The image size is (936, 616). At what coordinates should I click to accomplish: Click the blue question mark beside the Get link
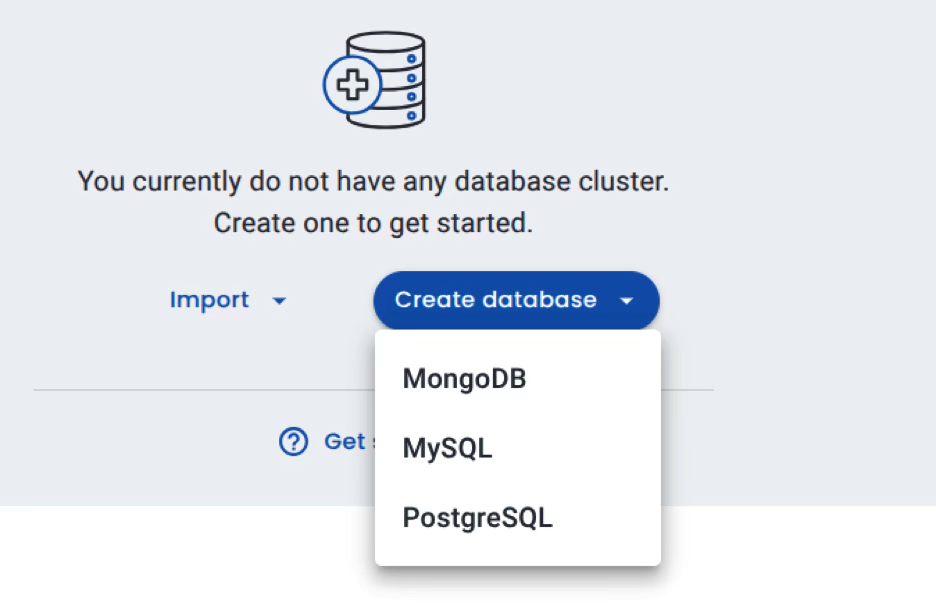[292, 442]
